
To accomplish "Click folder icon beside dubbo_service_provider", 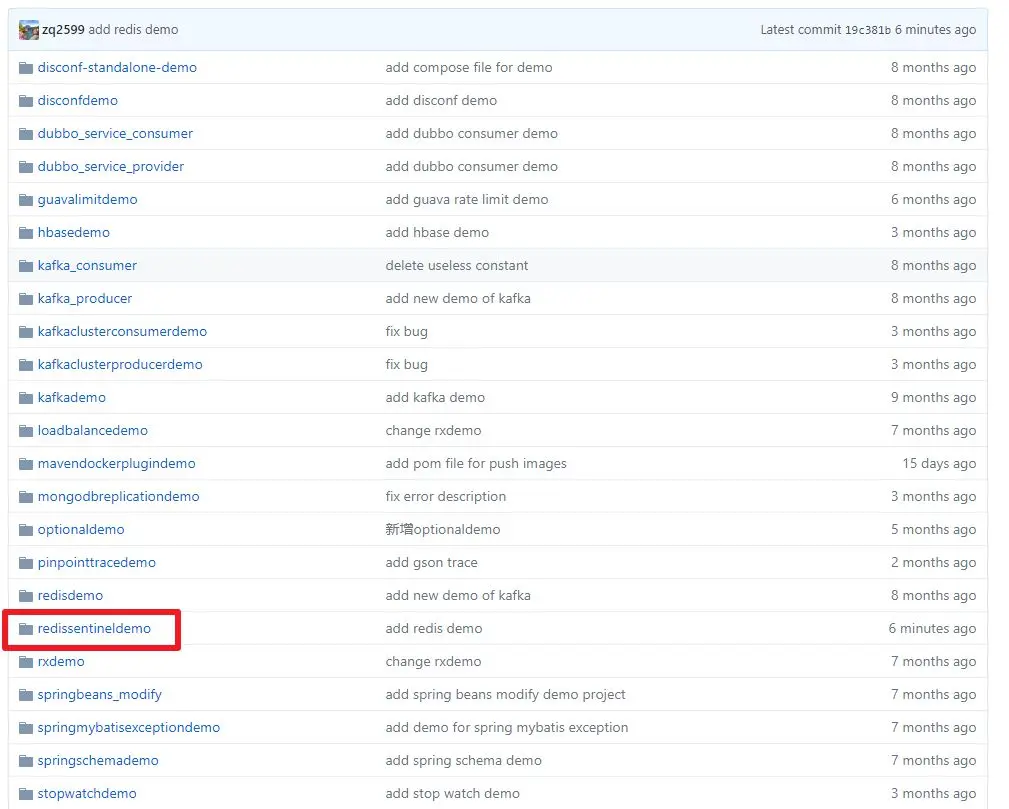I will 26,167.
